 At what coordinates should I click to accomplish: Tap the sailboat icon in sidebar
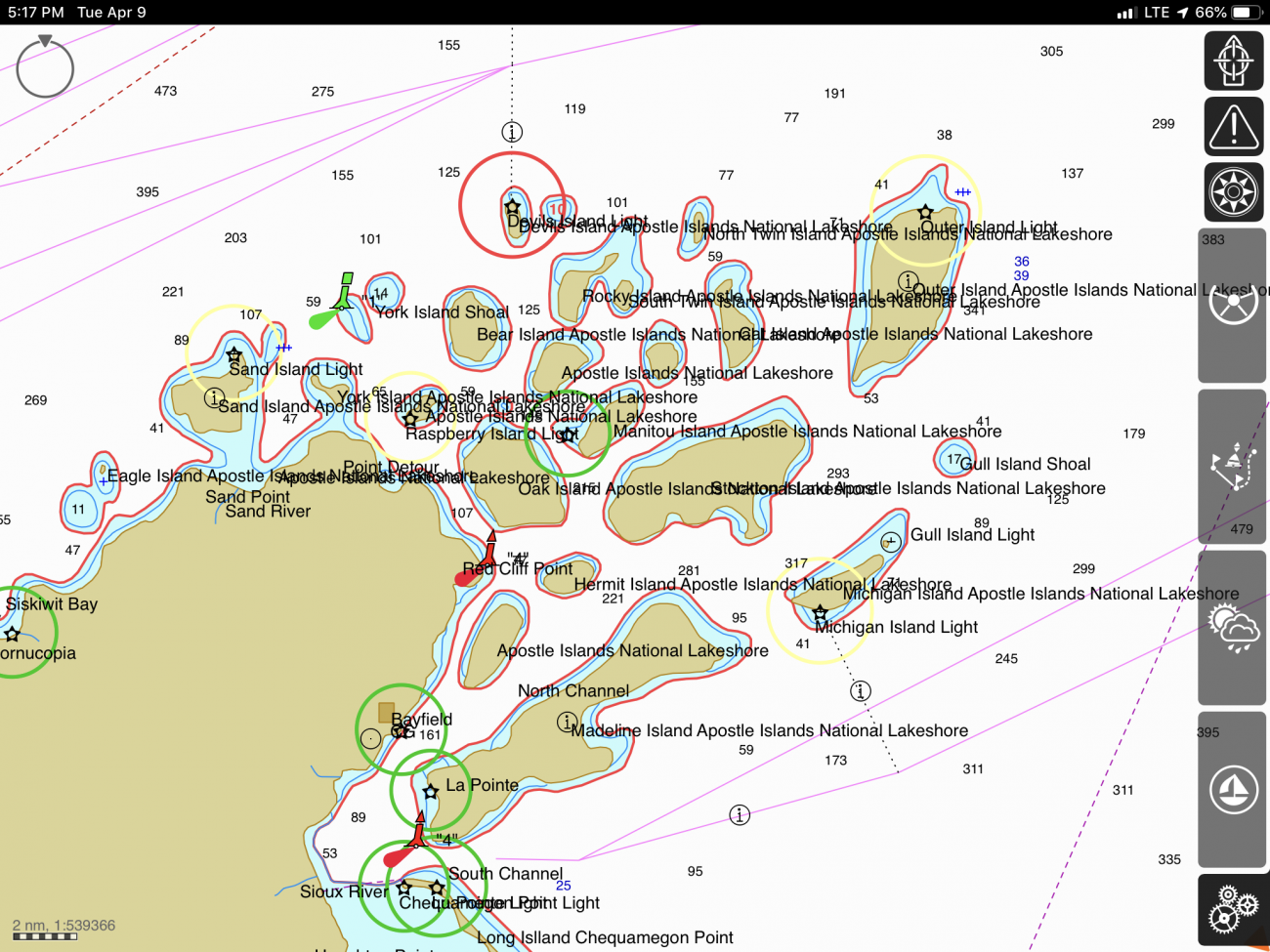pyautogui.click(x=1233, y=789)
